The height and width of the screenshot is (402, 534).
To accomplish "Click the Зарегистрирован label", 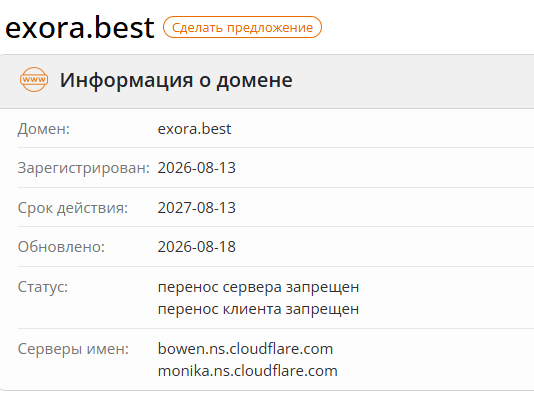I will [x=84, y=168].
